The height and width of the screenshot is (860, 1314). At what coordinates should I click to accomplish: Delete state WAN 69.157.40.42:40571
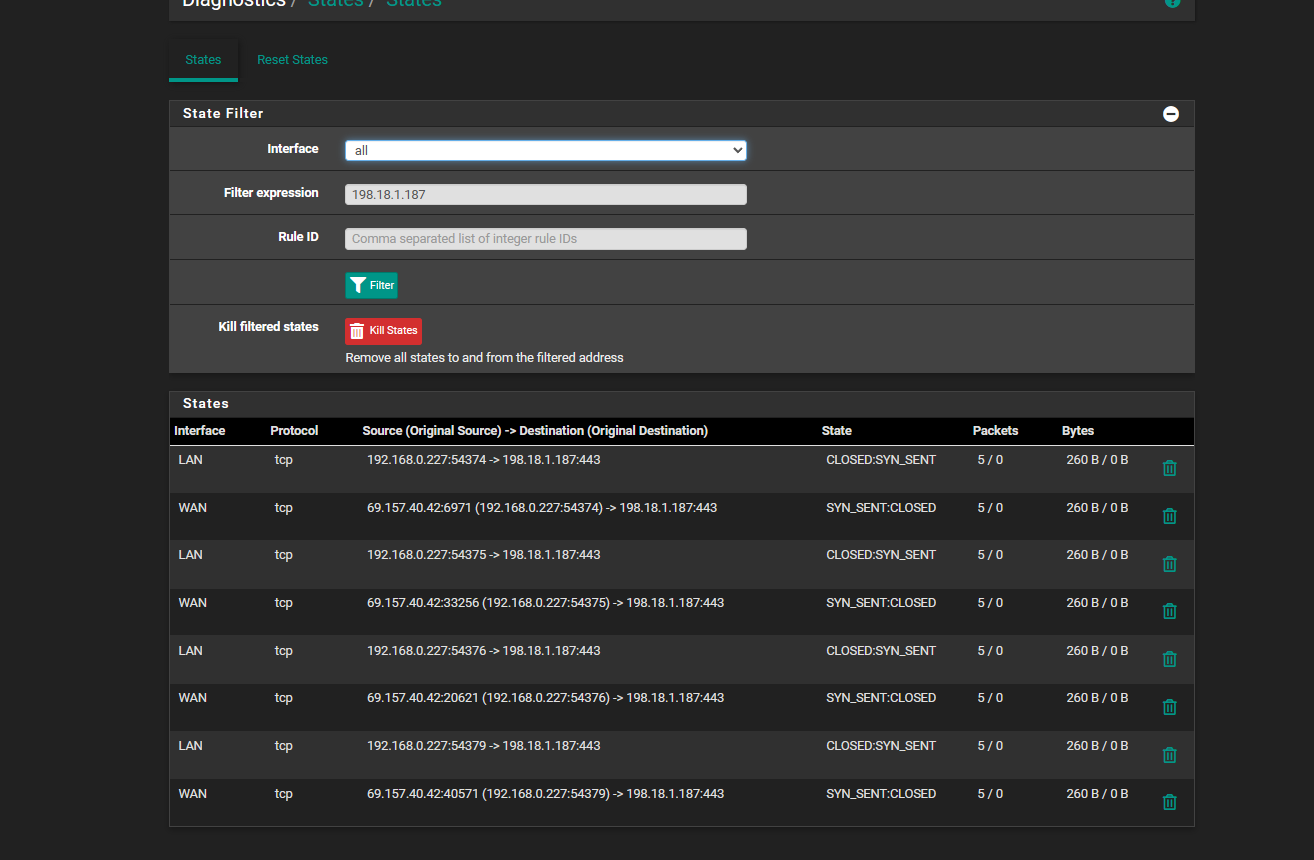click(1169, 802)
